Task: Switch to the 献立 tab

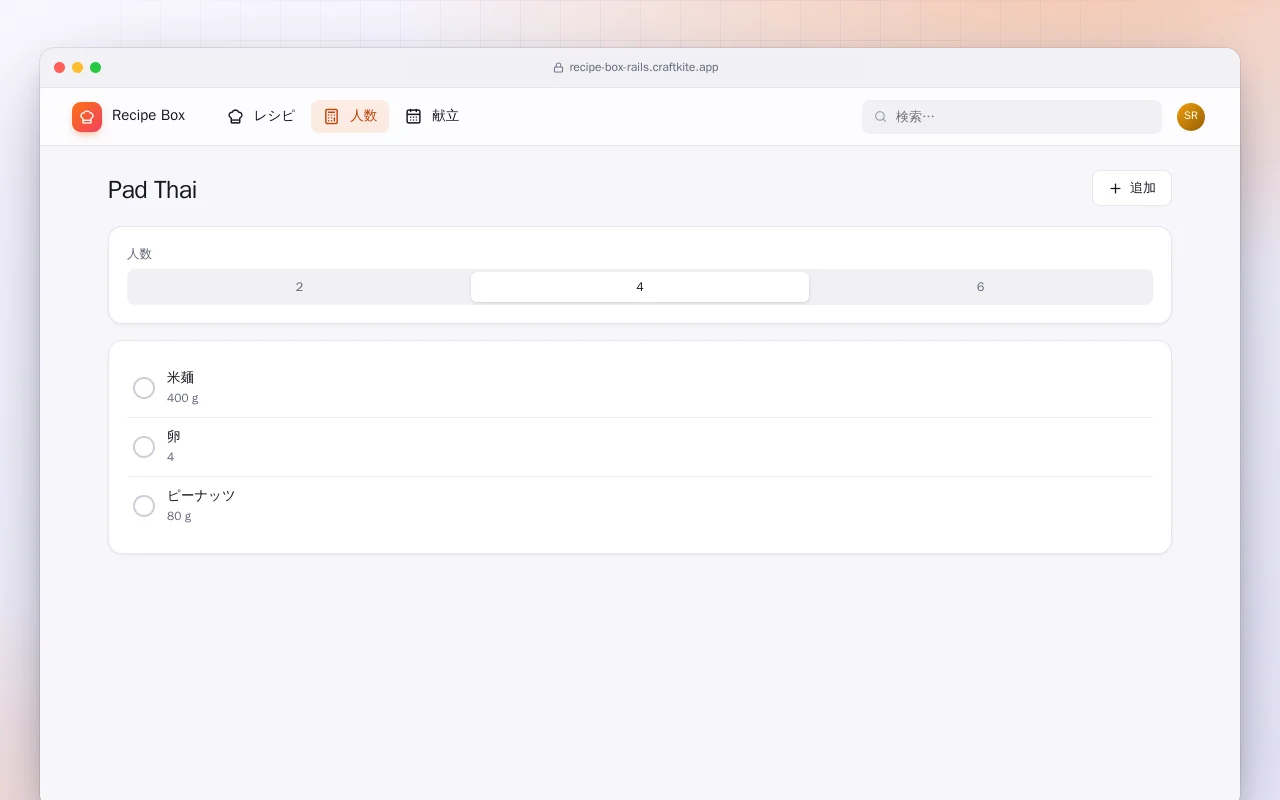Action: (432, 116)
